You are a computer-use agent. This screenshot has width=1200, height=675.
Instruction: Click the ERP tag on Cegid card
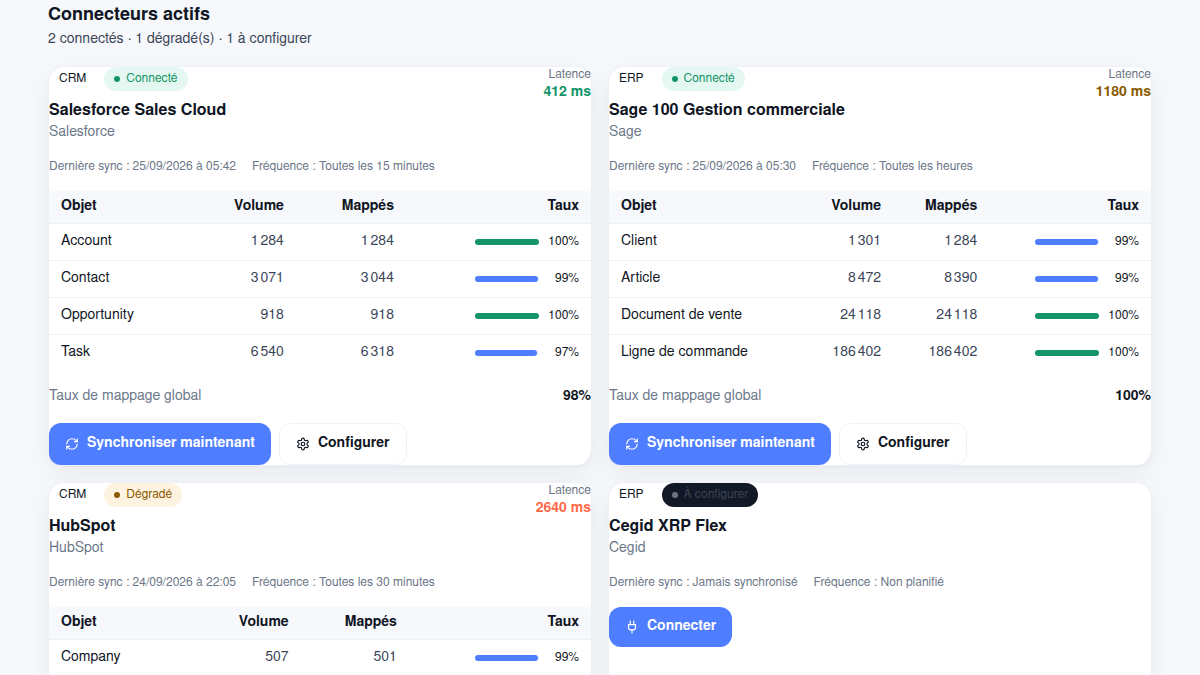[x=631, y=494]
